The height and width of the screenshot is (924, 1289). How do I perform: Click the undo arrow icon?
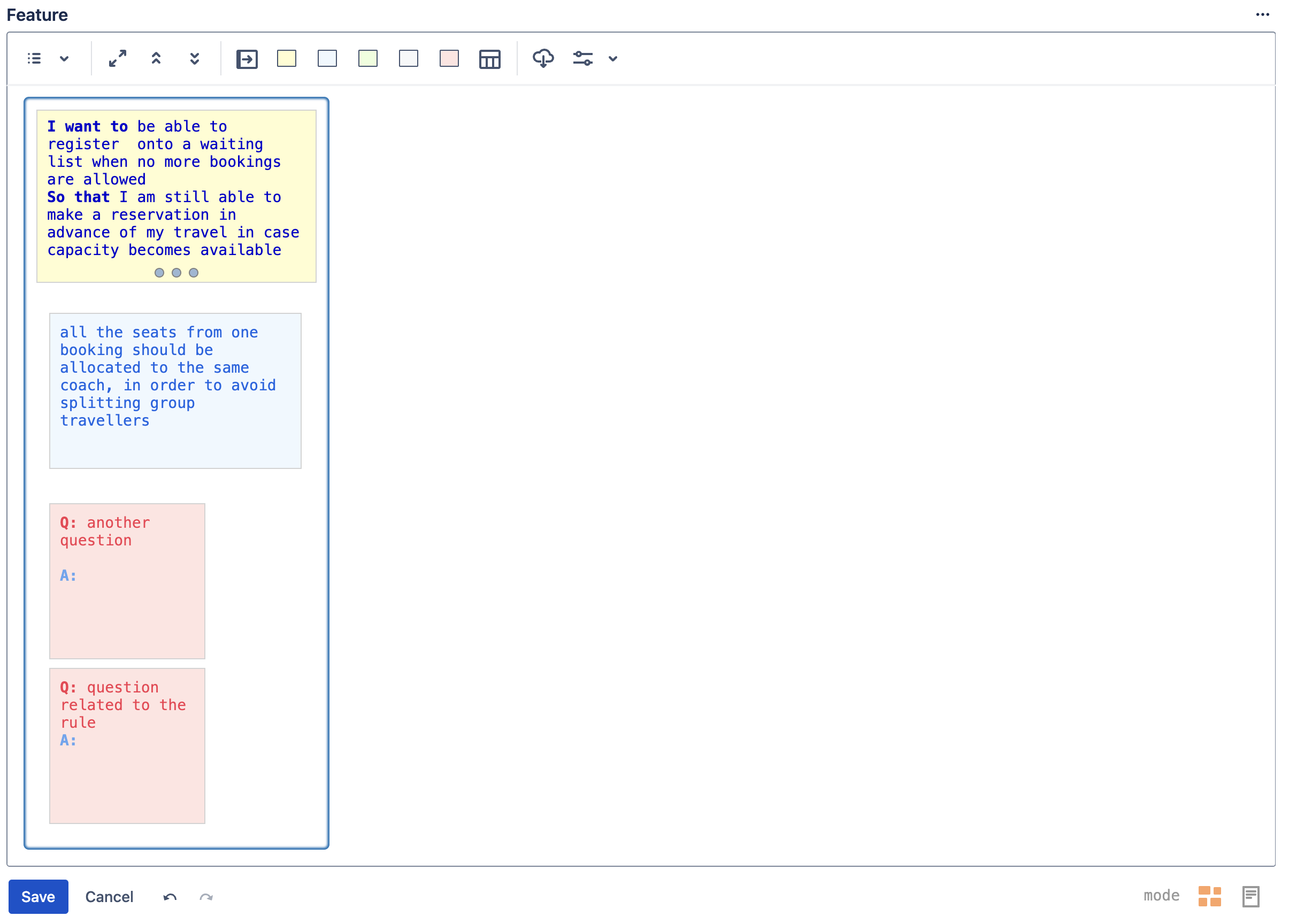coord(170,897)
